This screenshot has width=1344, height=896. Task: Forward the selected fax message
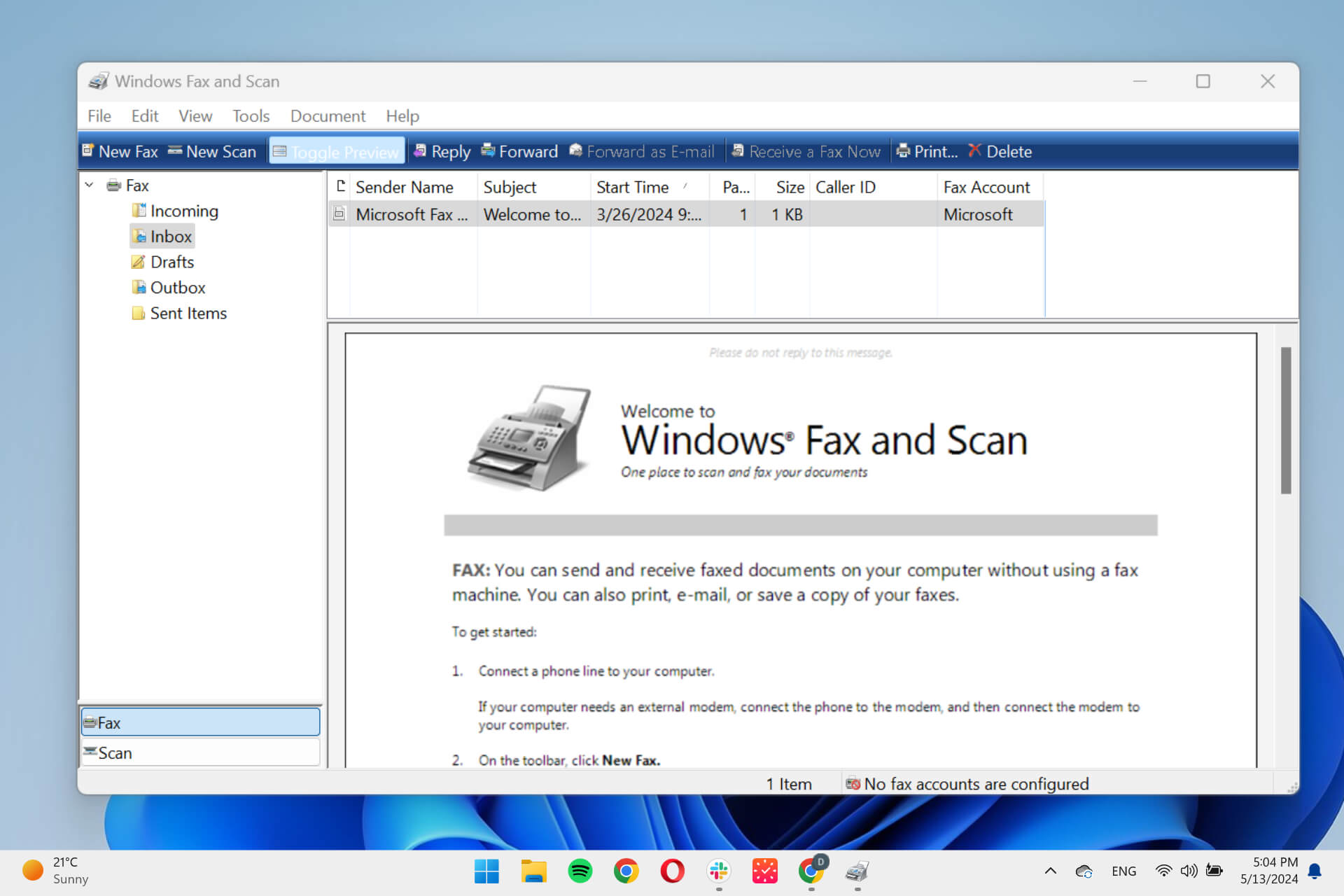[519, 151]
